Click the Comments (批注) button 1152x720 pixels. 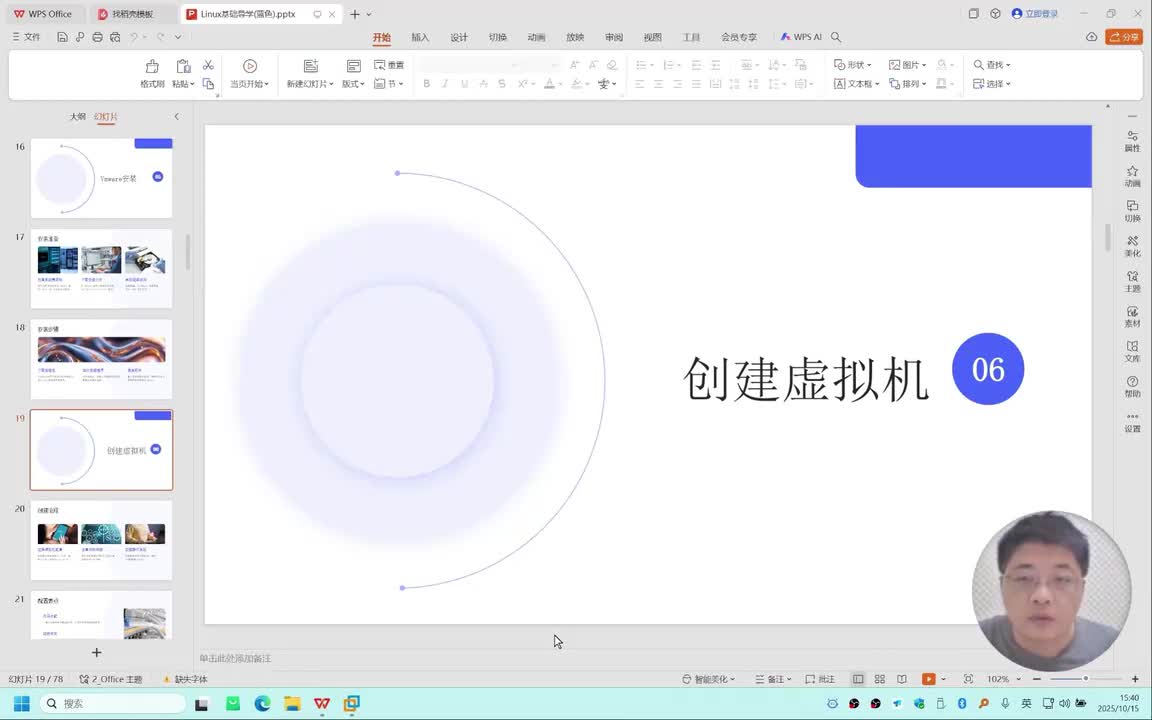coord(820,679)
